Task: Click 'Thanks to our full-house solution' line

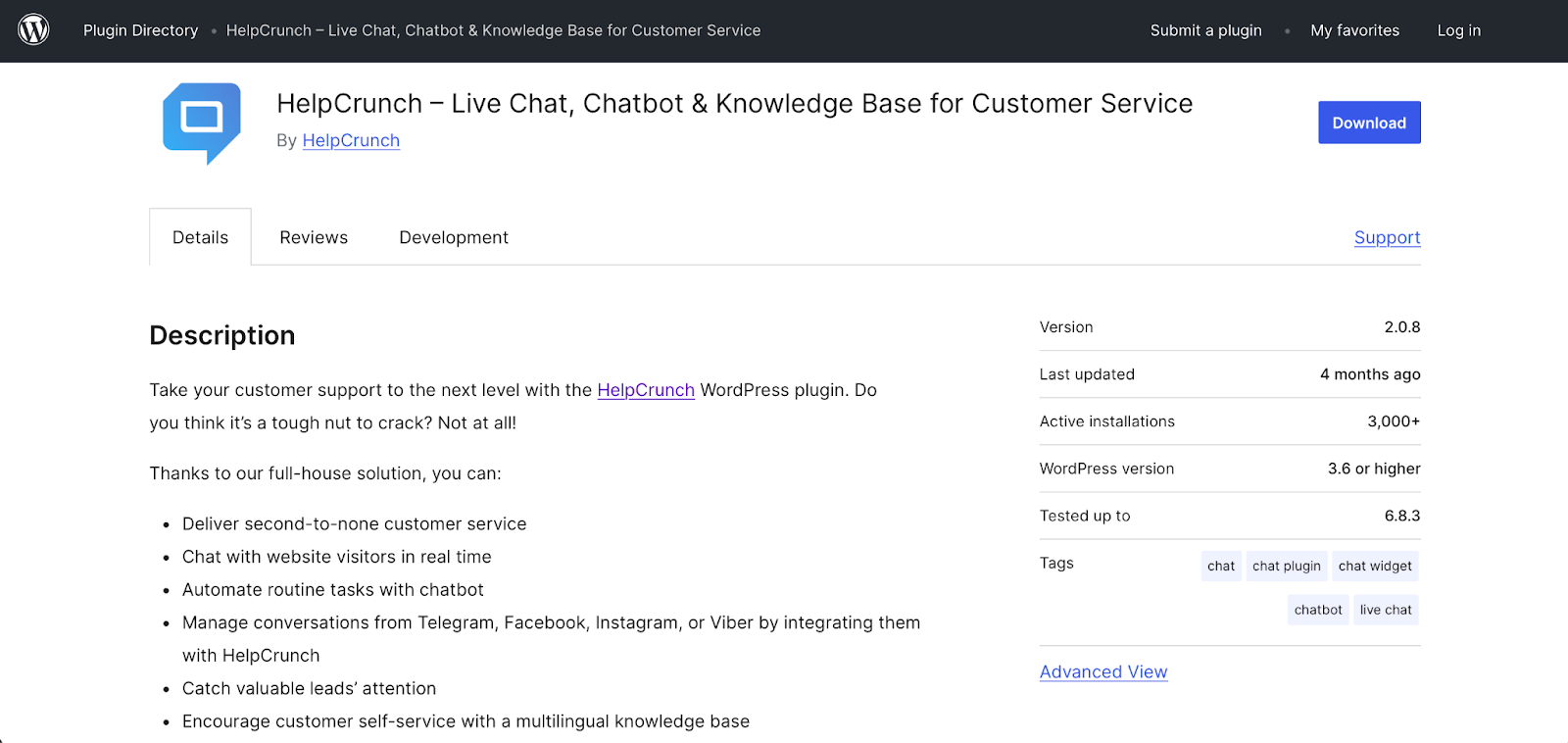Action: tap(325, 473)
